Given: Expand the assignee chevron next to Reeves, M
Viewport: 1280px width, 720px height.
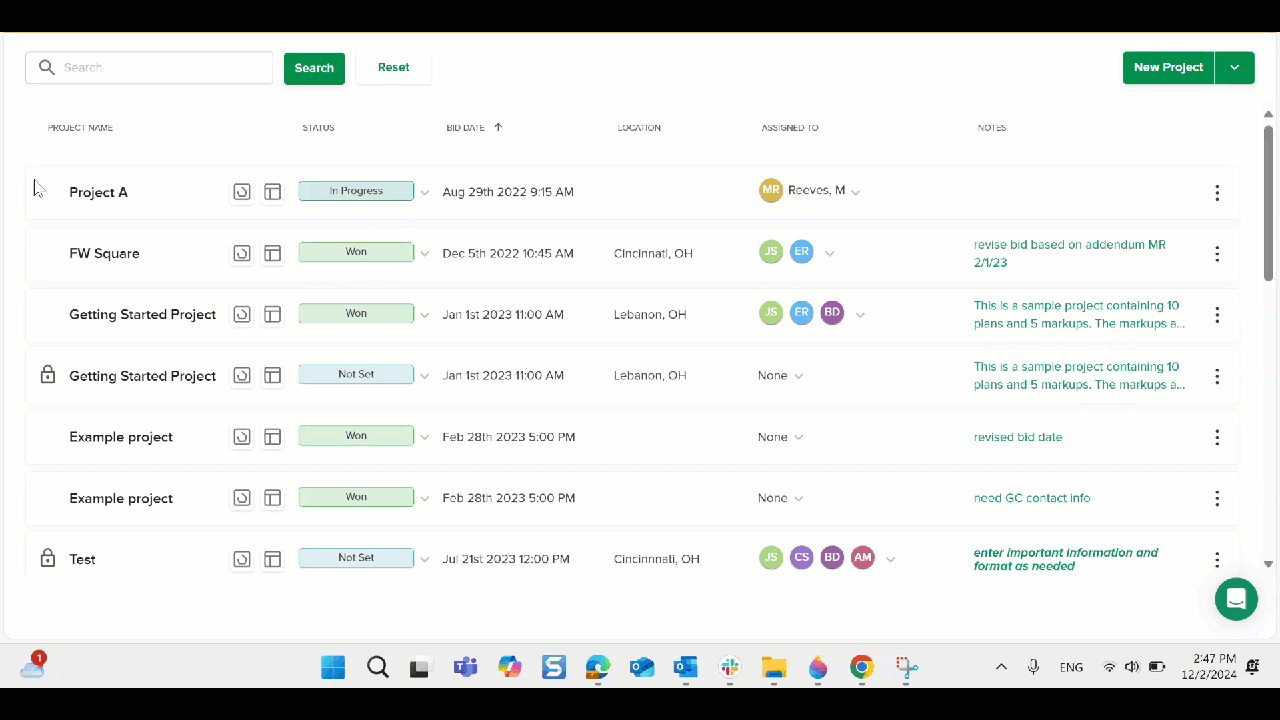Looking at the screenshot, I should point(856,192).
